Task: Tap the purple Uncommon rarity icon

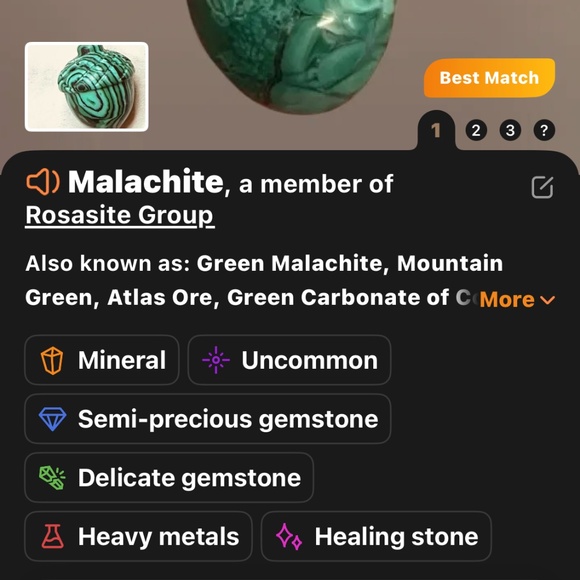Action: tap(216, 360)
